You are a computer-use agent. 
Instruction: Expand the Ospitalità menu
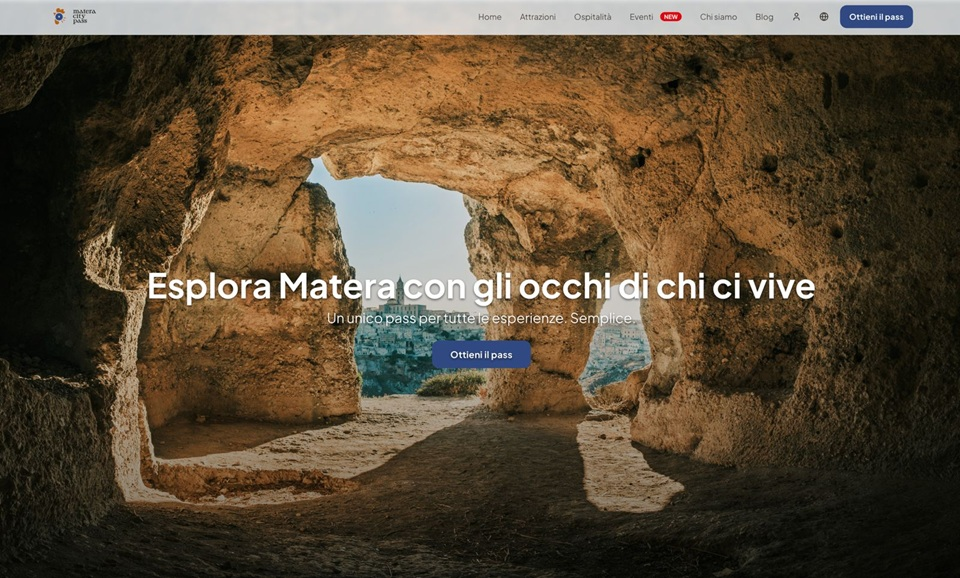[x=591, y=16]
